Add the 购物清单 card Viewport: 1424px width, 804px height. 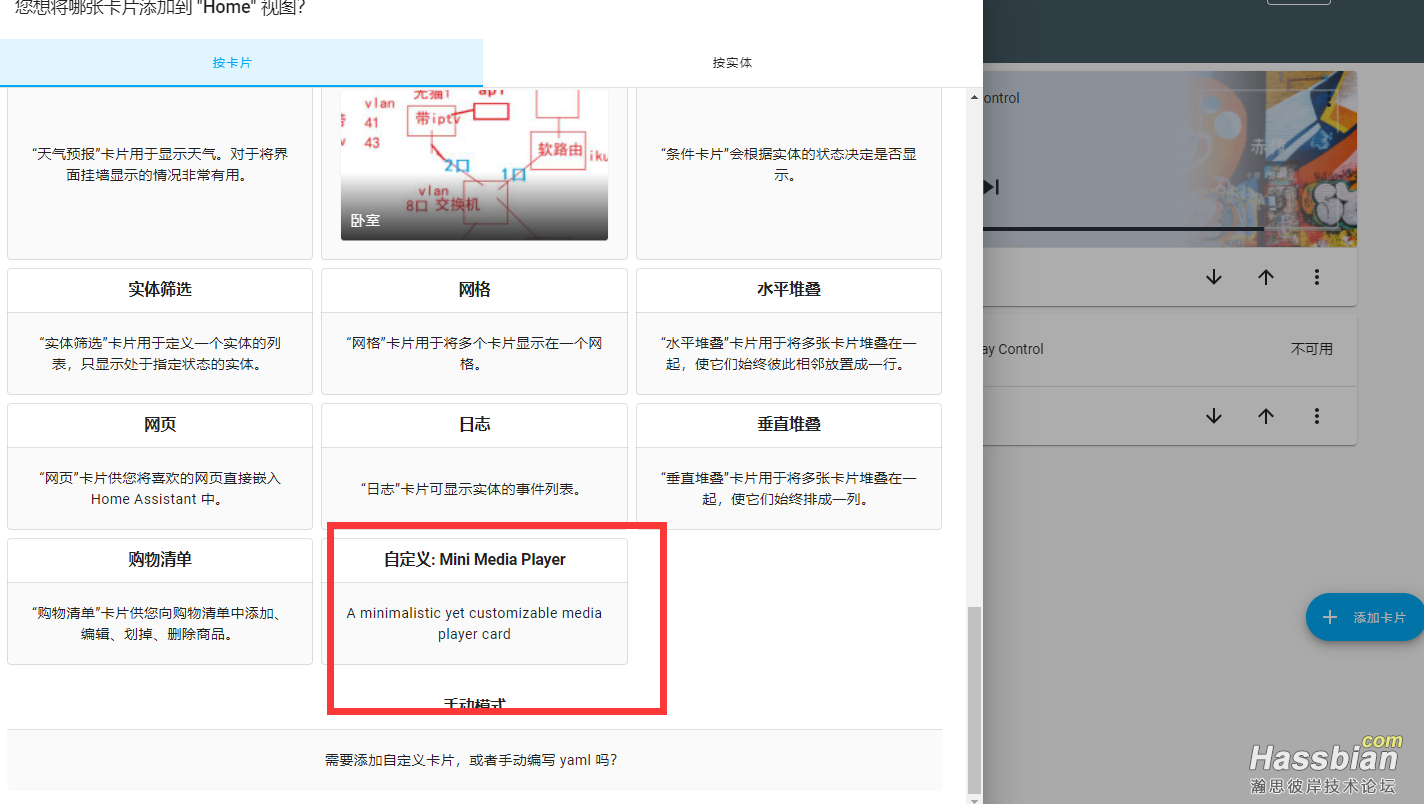coord(160,601)
